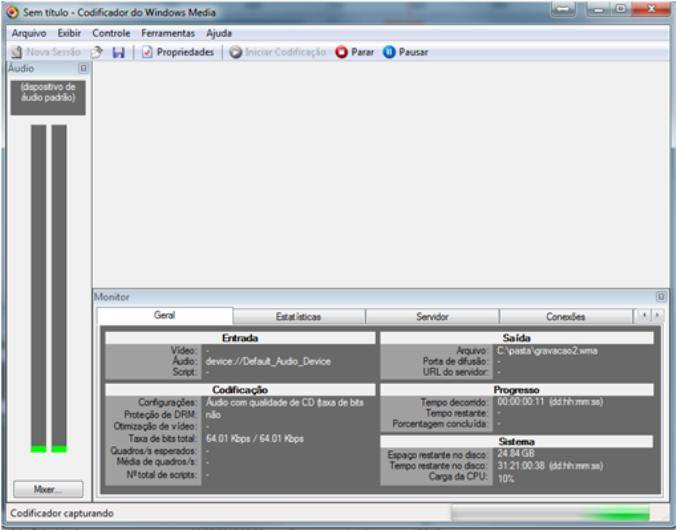
Task: Collapse the Áudio panel using its header button
Action: click(83, 68)
